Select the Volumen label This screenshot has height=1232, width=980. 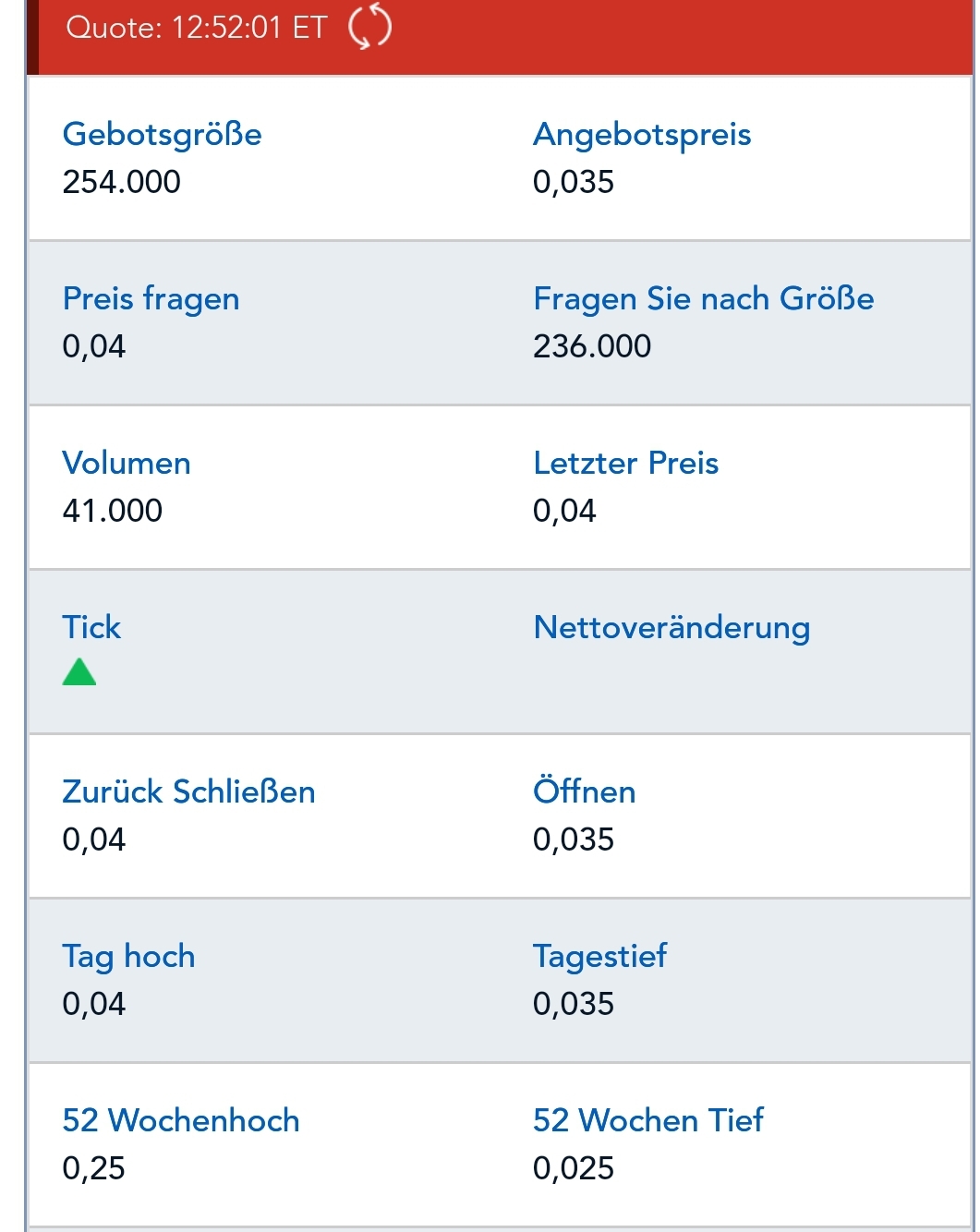pos(126,463)
